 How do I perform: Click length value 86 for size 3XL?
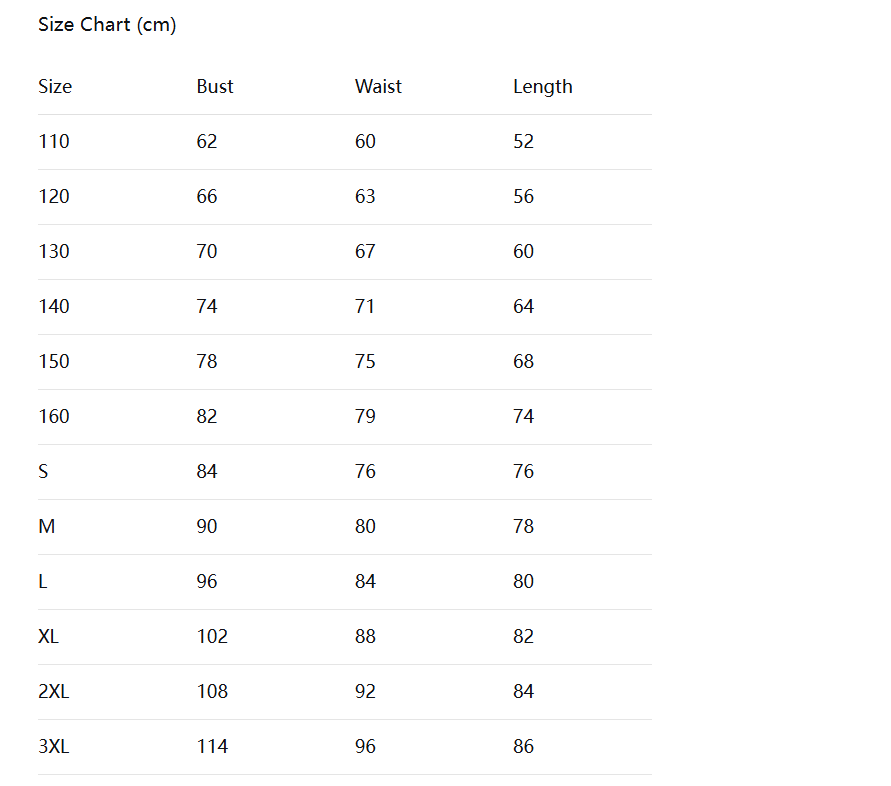523,746
